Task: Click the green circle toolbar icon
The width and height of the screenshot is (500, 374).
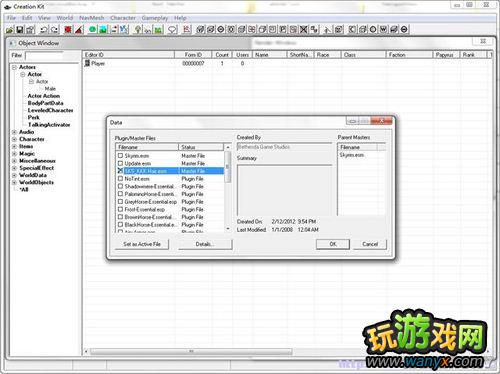Action: tap(92, 29)
